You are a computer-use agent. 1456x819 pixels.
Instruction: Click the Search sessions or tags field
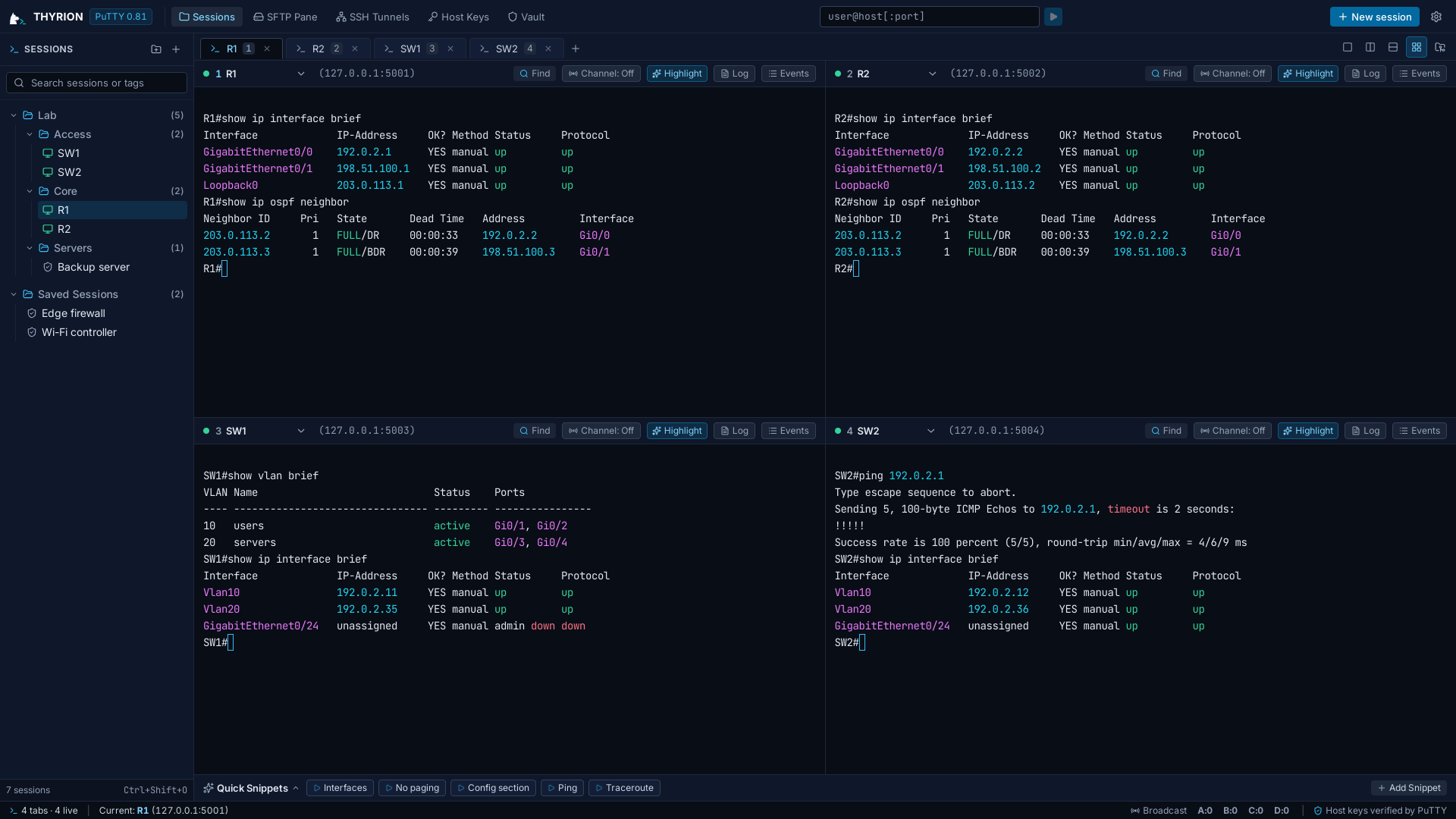tap(96, 83)
